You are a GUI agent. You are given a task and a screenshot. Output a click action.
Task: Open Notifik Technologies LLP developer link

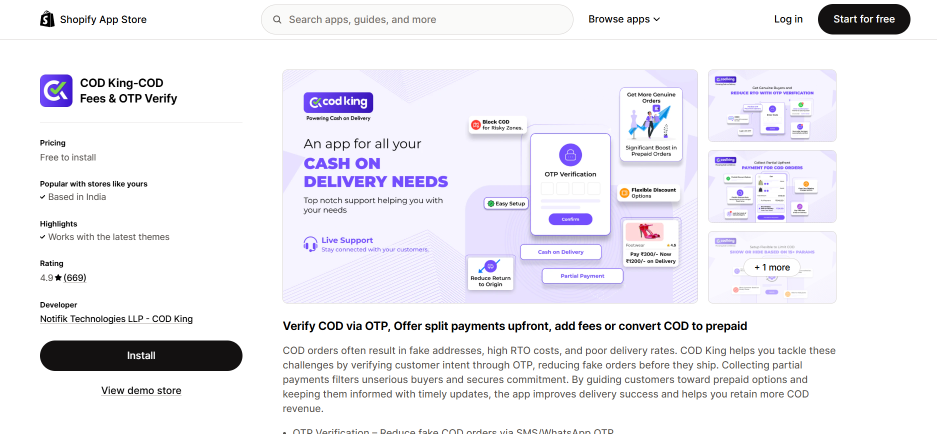[x=116, y=319]
